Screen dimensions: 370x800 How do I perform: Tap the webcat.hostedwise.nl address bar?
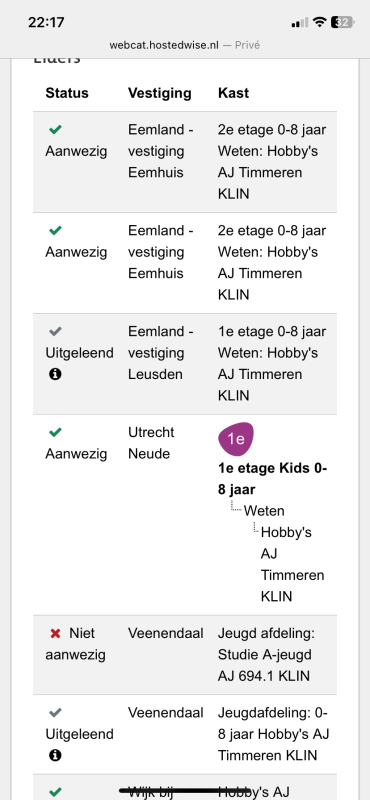click(185, 45)
